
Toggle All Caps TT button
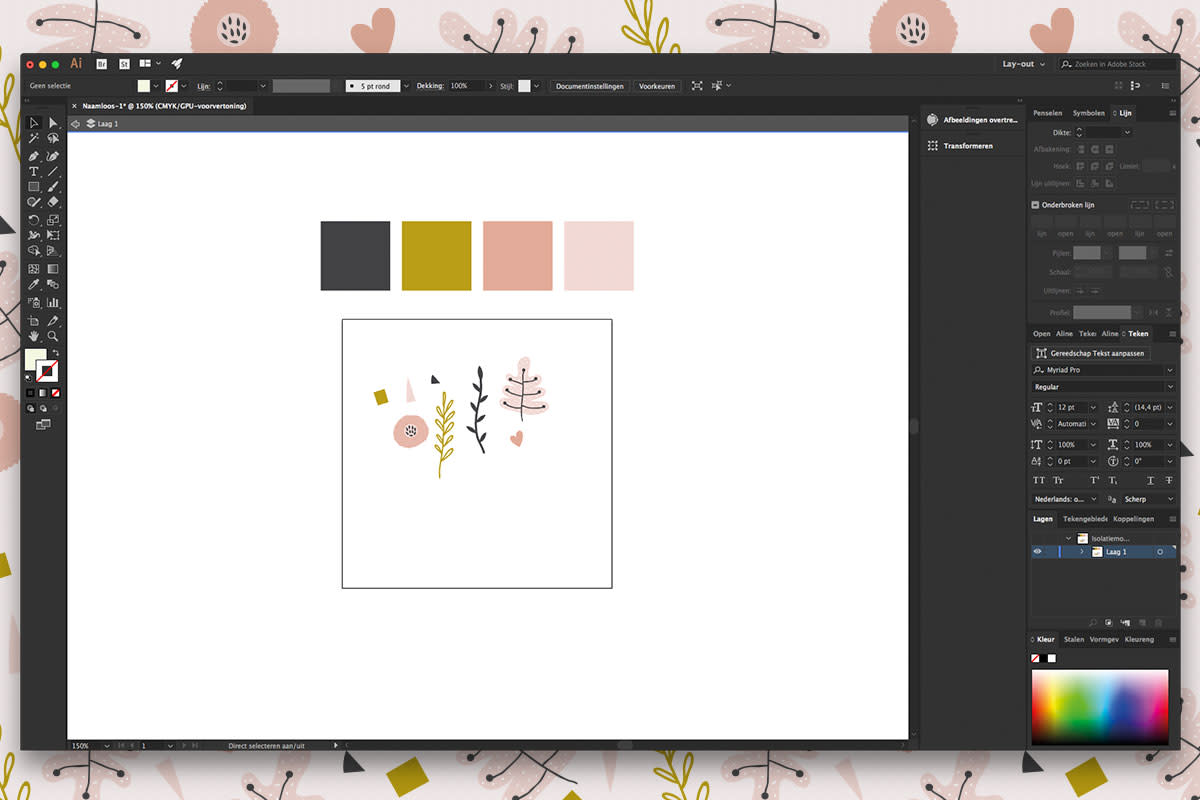[x=1038, y=481]
